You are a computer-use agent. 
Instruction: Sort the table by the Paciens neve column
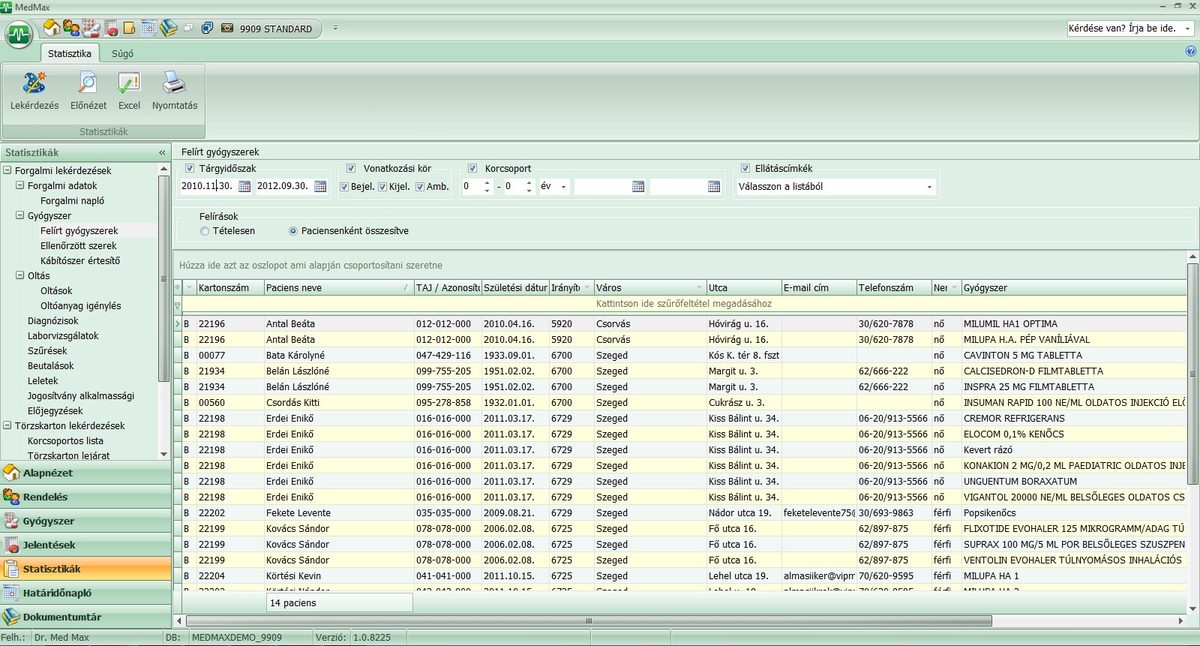coord(338,288)
